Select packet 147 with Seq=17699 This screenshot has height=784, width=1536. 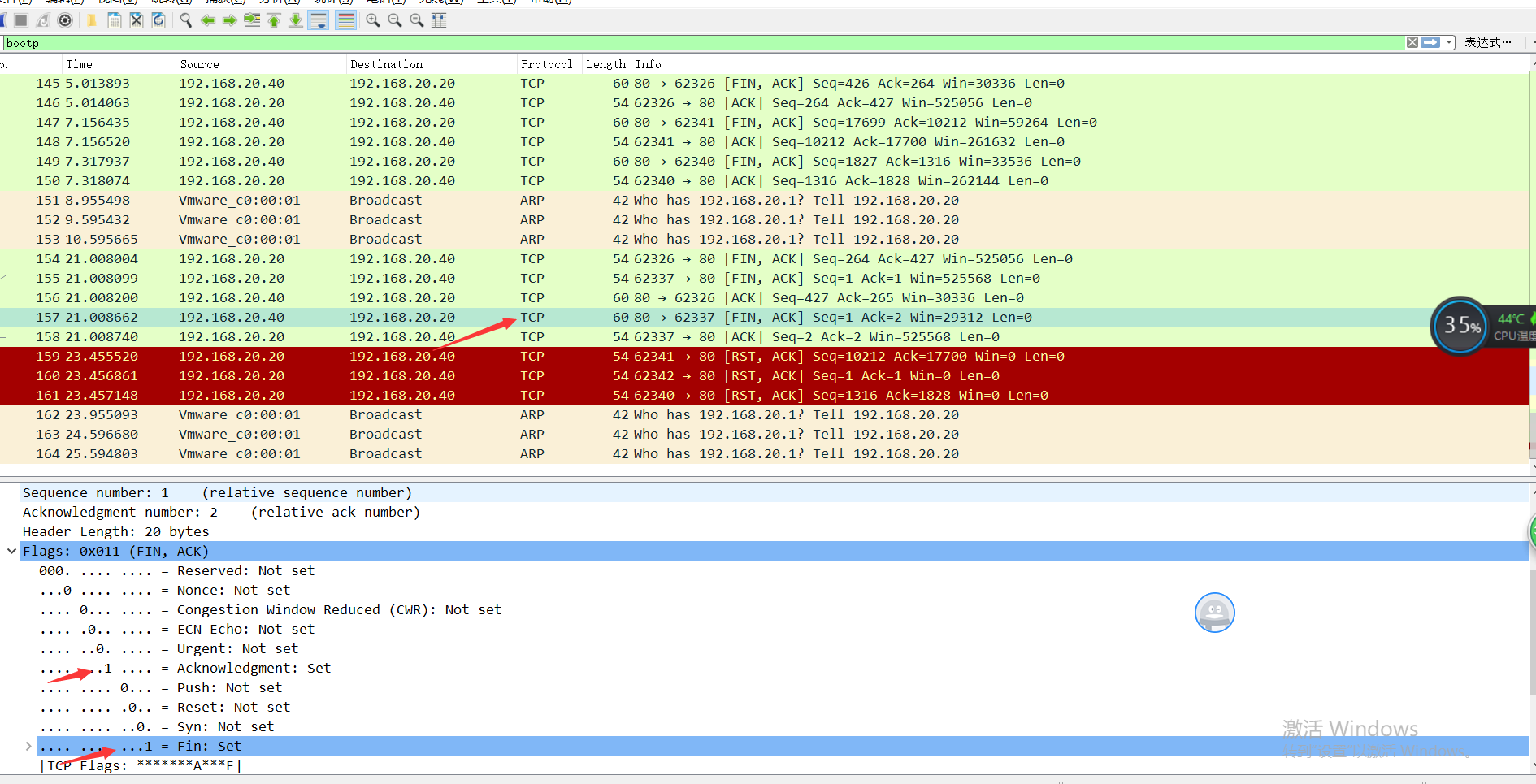click(x=764, y=122)
